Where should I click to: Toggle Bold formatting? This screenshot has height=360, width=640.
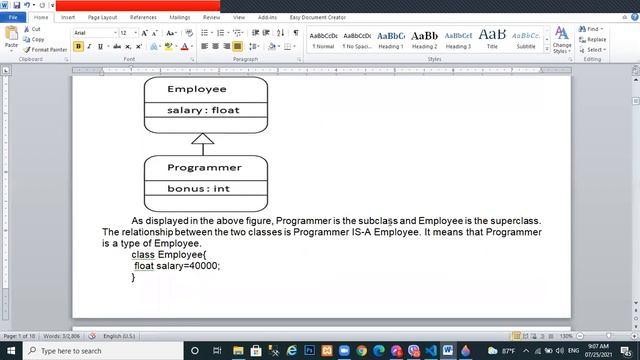[78, 47]
